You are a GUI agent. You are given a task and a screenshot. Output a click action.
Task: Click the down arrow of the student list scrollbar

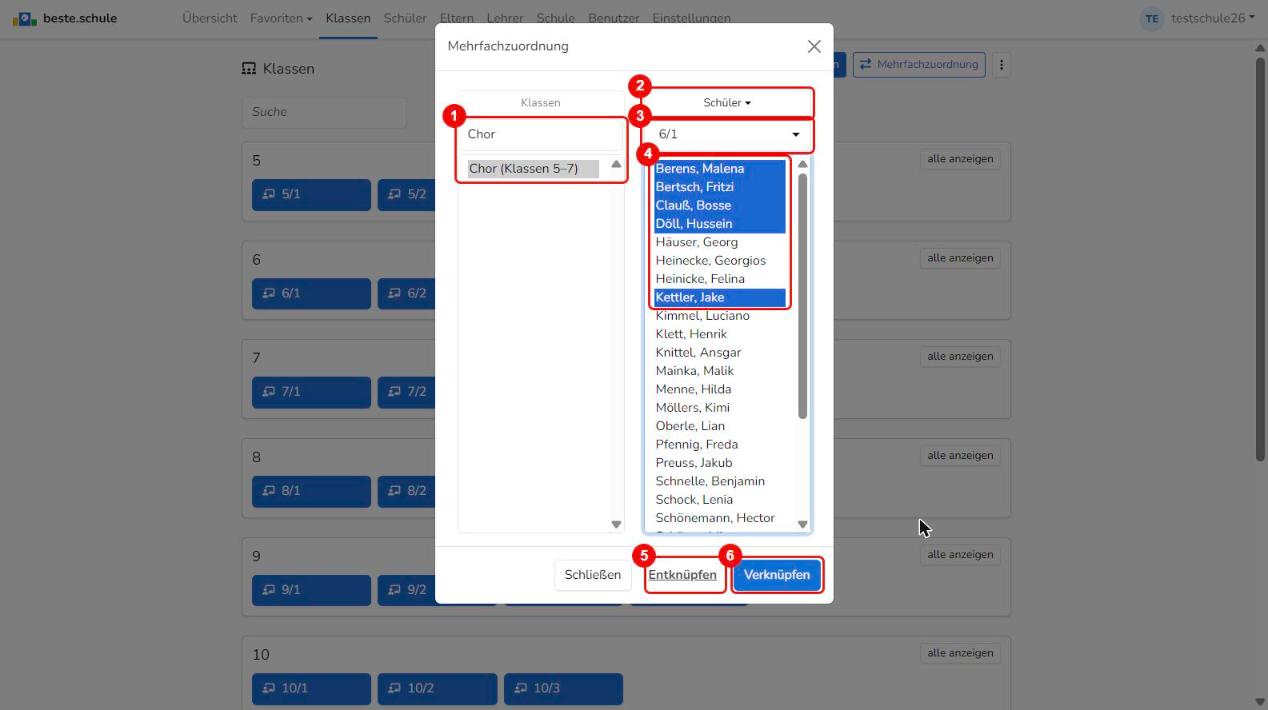[802, 524]
